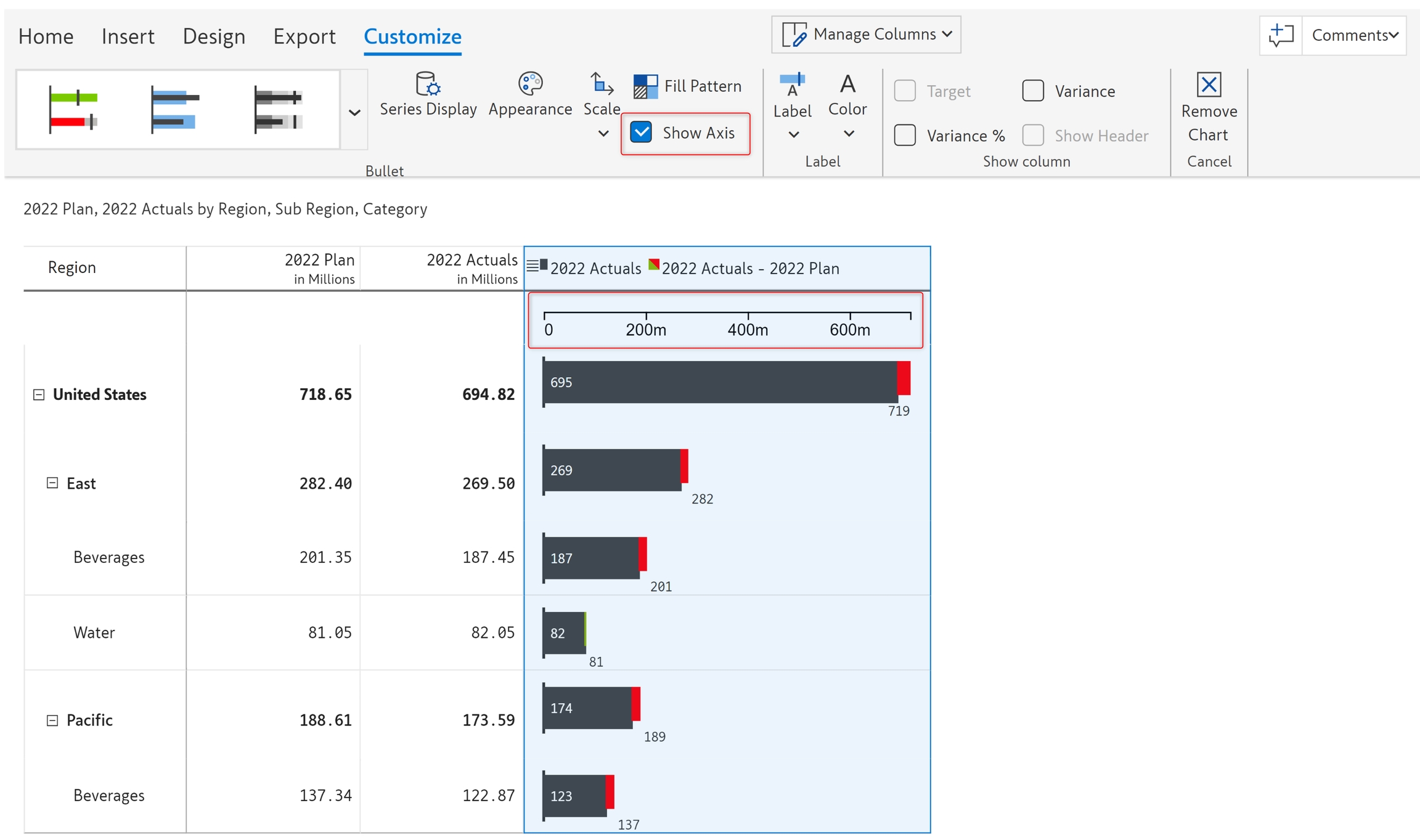This screenshot has height=840, width=1420.
Task: Open the Manage Columns dropdown
Action: click(x=866, y=35)
